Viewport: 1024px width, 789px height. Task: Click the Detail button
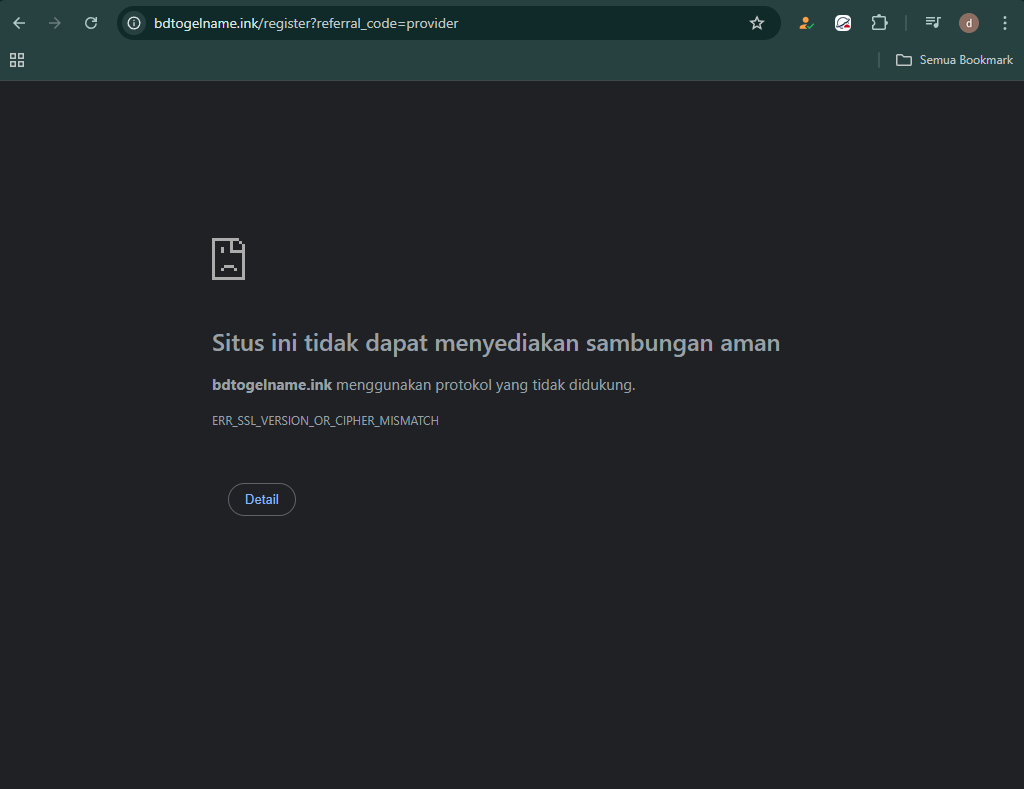[262, 500]
